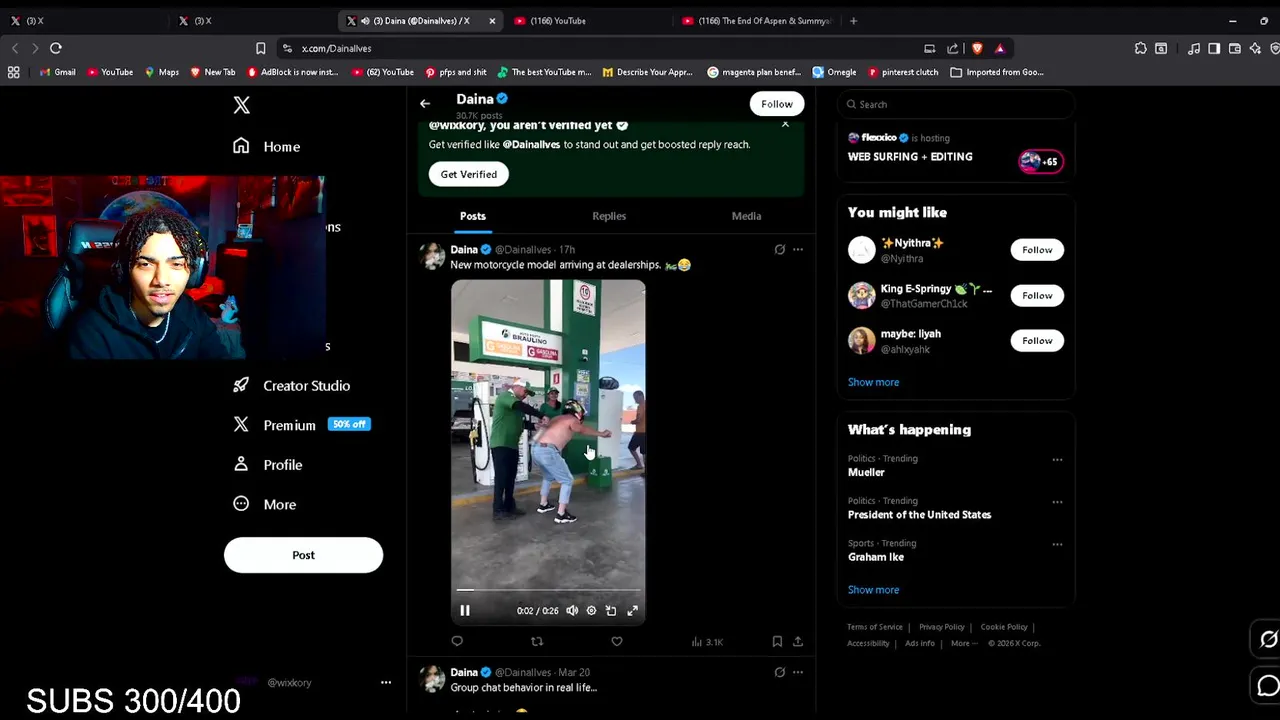Open more options on the motorcycle post
This screenshot has width=1280, height=720.
(x=798, y=249)
